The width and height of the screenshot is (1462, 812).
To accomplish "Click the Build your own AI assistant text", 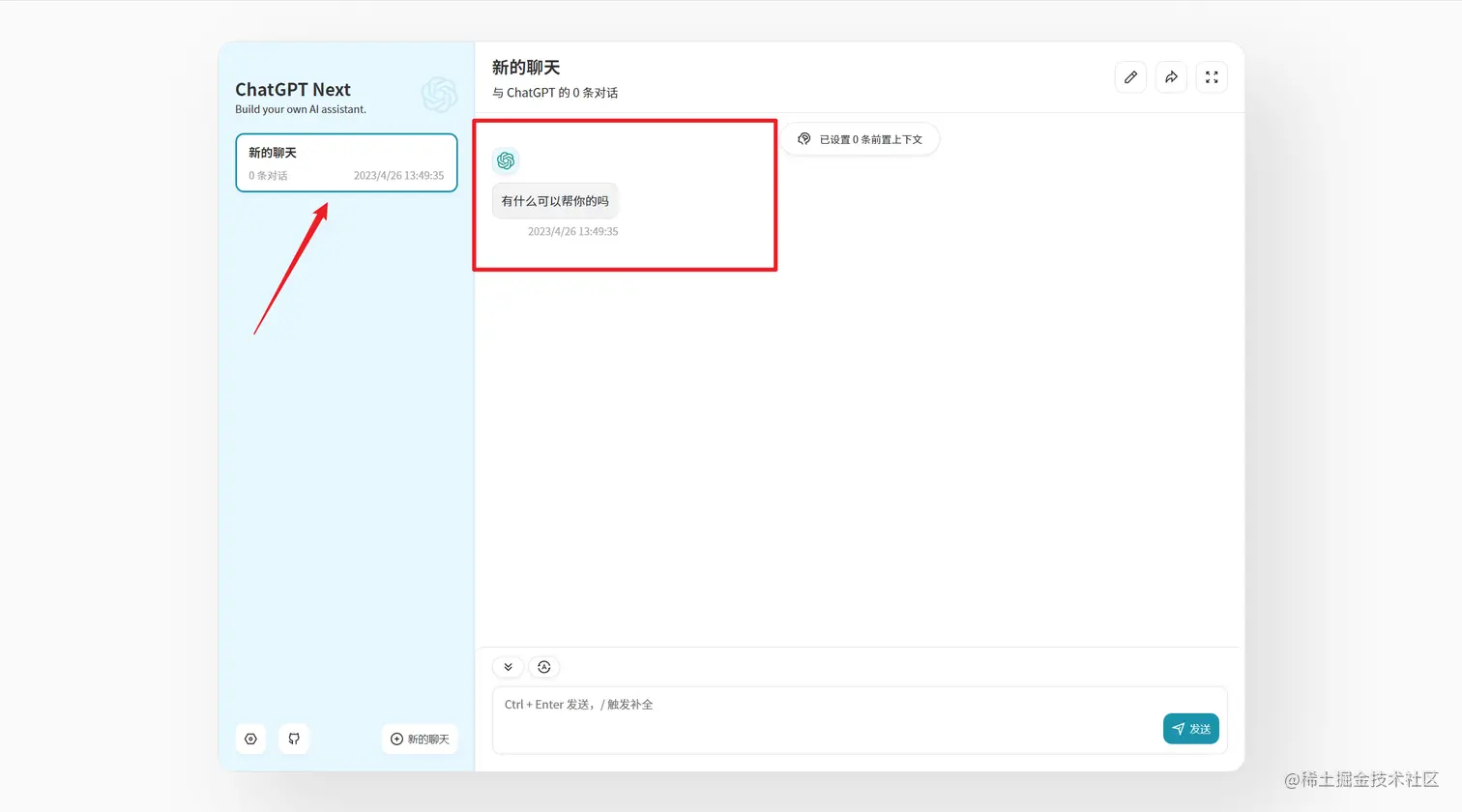I will (x=301, y=109).
